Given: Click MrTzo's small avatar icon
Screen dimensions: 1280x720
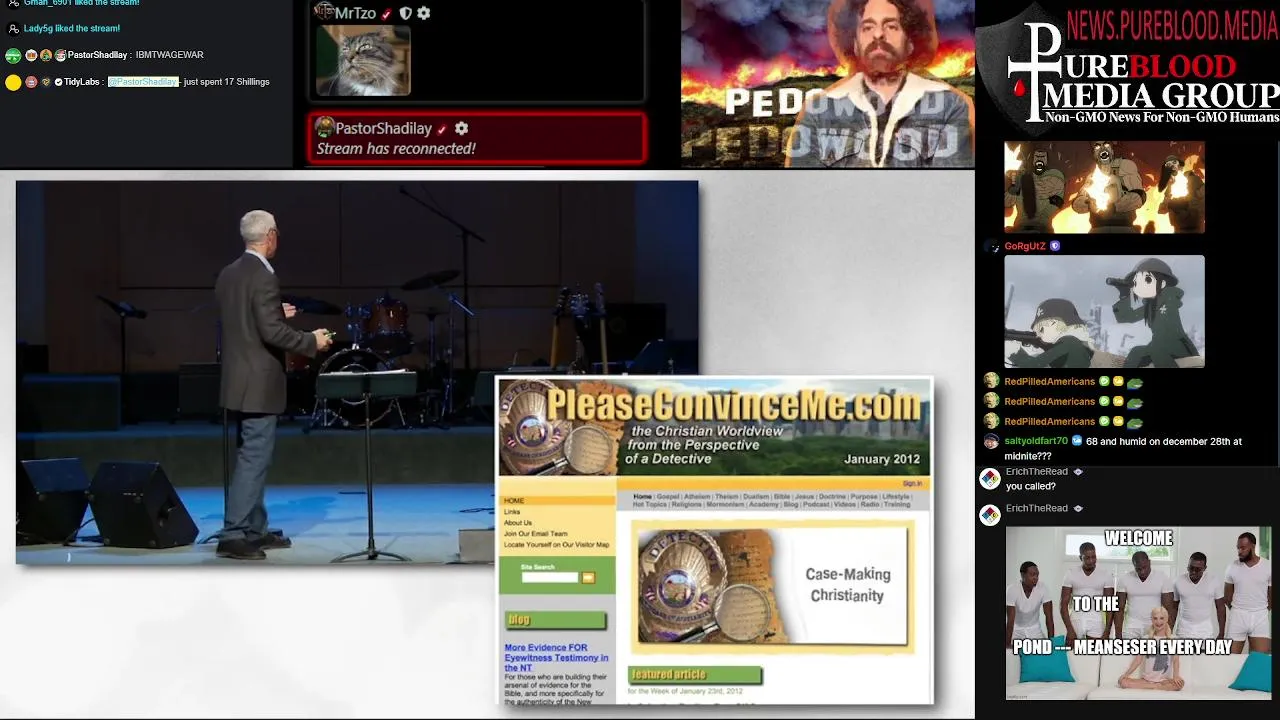Looking at the screenshot, I should coord(324,12).
